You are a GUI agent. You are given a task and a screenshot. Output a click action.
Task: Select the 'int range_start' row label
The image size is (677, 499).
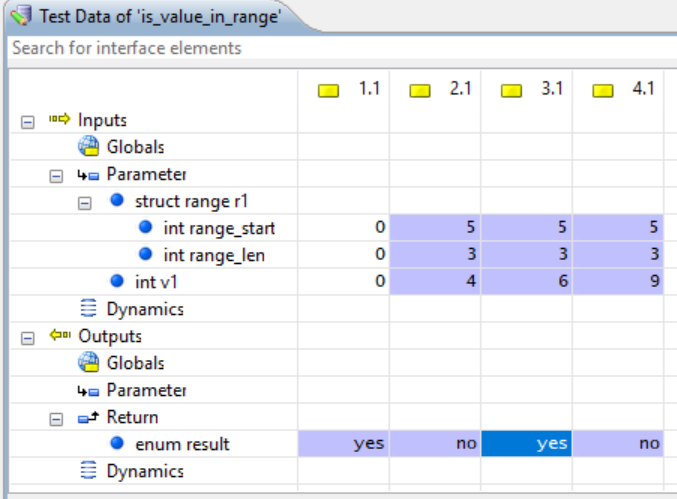point(219,228)
